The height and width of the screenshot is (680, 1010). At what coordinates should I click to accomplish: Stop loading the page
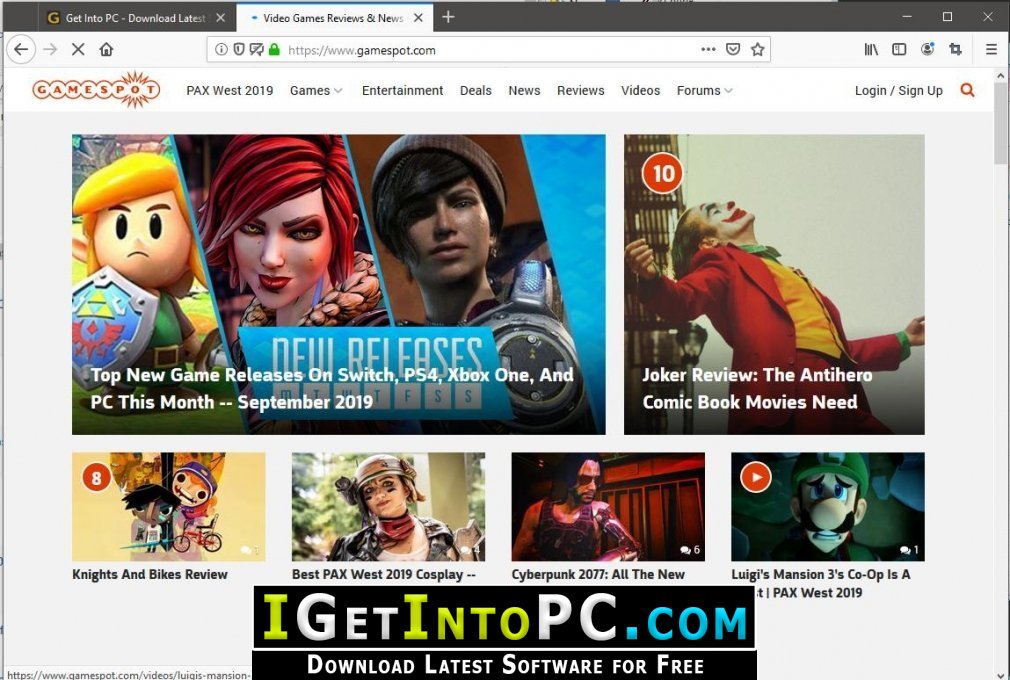click(x=78, y=50)
